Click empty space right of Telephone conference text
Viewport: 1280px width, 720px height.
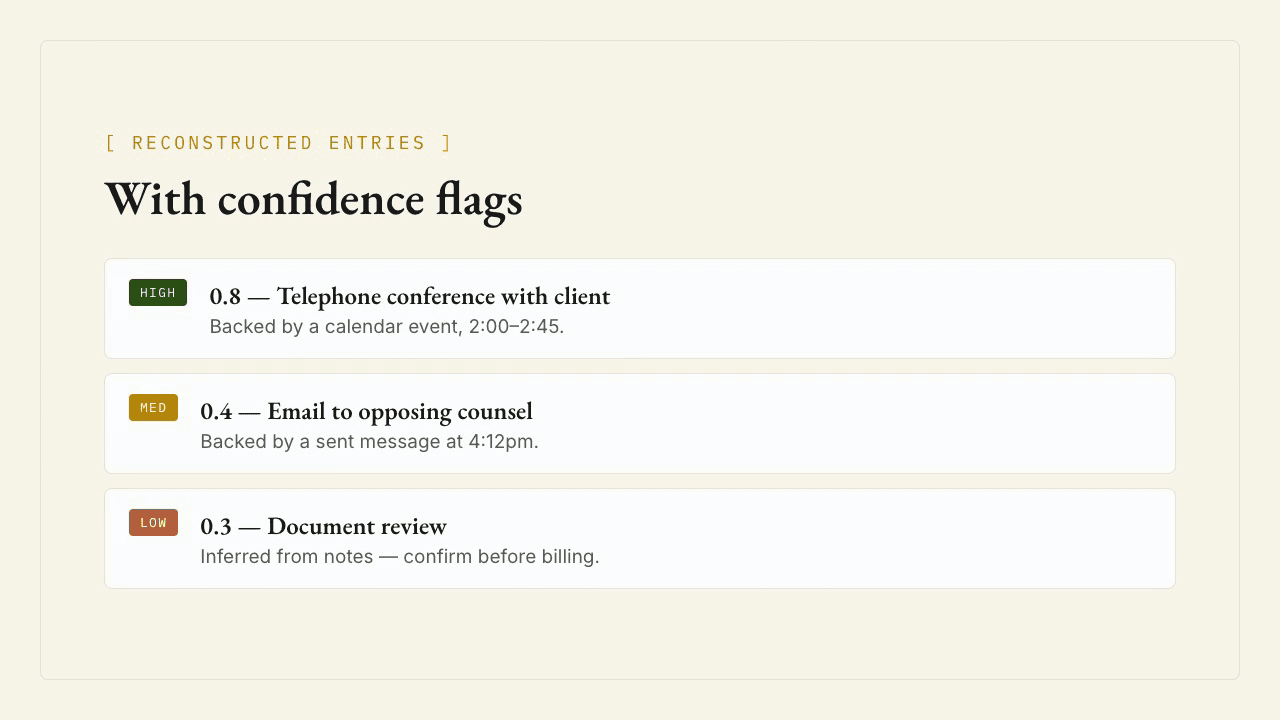tap(890, 309)
